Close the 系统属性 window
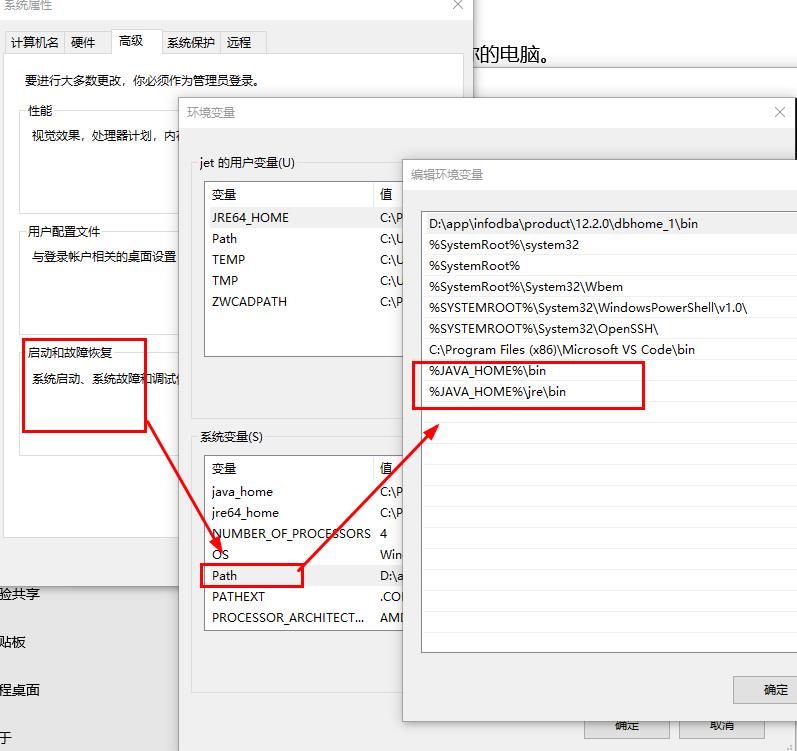The image size is (797, 751). tap(458, 5)
